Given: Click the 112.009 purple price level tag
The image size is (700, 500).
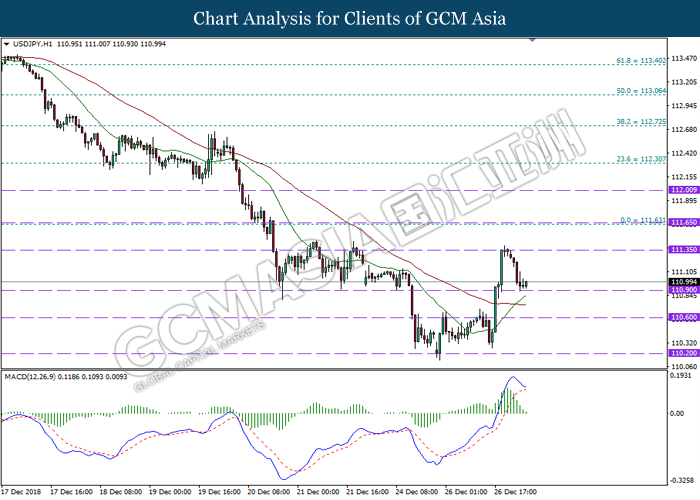Looking at the screenshot, I should click(684, 190).
